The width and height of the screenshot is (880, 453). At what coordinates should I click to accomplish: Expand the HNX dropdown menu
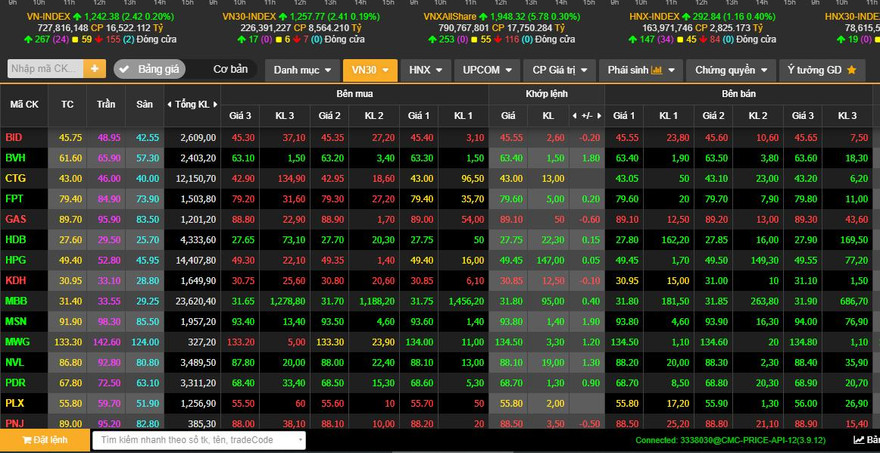(x=426, y=70)
